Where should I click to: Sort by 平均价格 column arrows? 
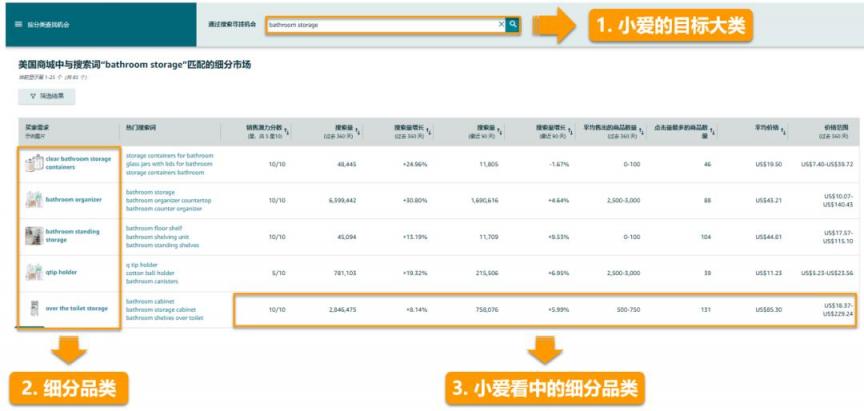pyautogui.click(x=784, y=131)
